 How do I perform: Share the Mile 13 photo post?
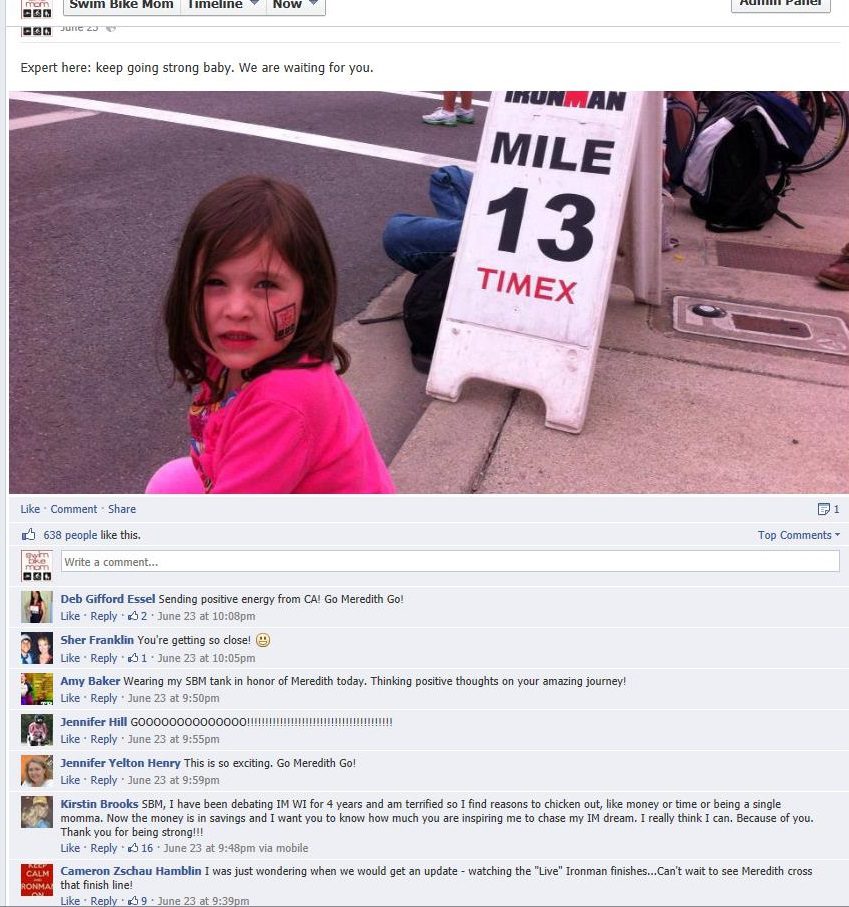point(122,509)
